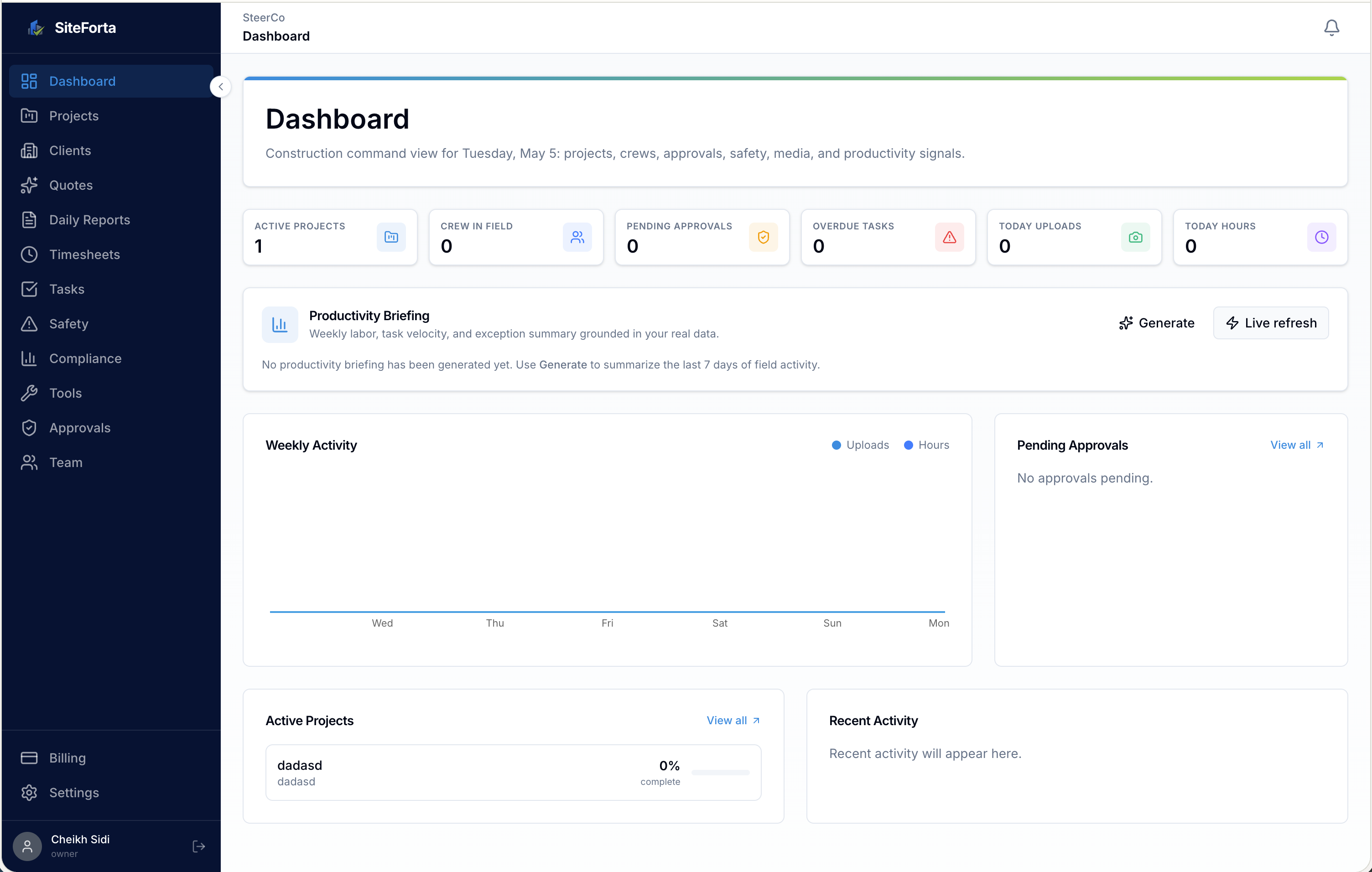
Task: Click the "owner" role label
Action: [x=64, y=853]
